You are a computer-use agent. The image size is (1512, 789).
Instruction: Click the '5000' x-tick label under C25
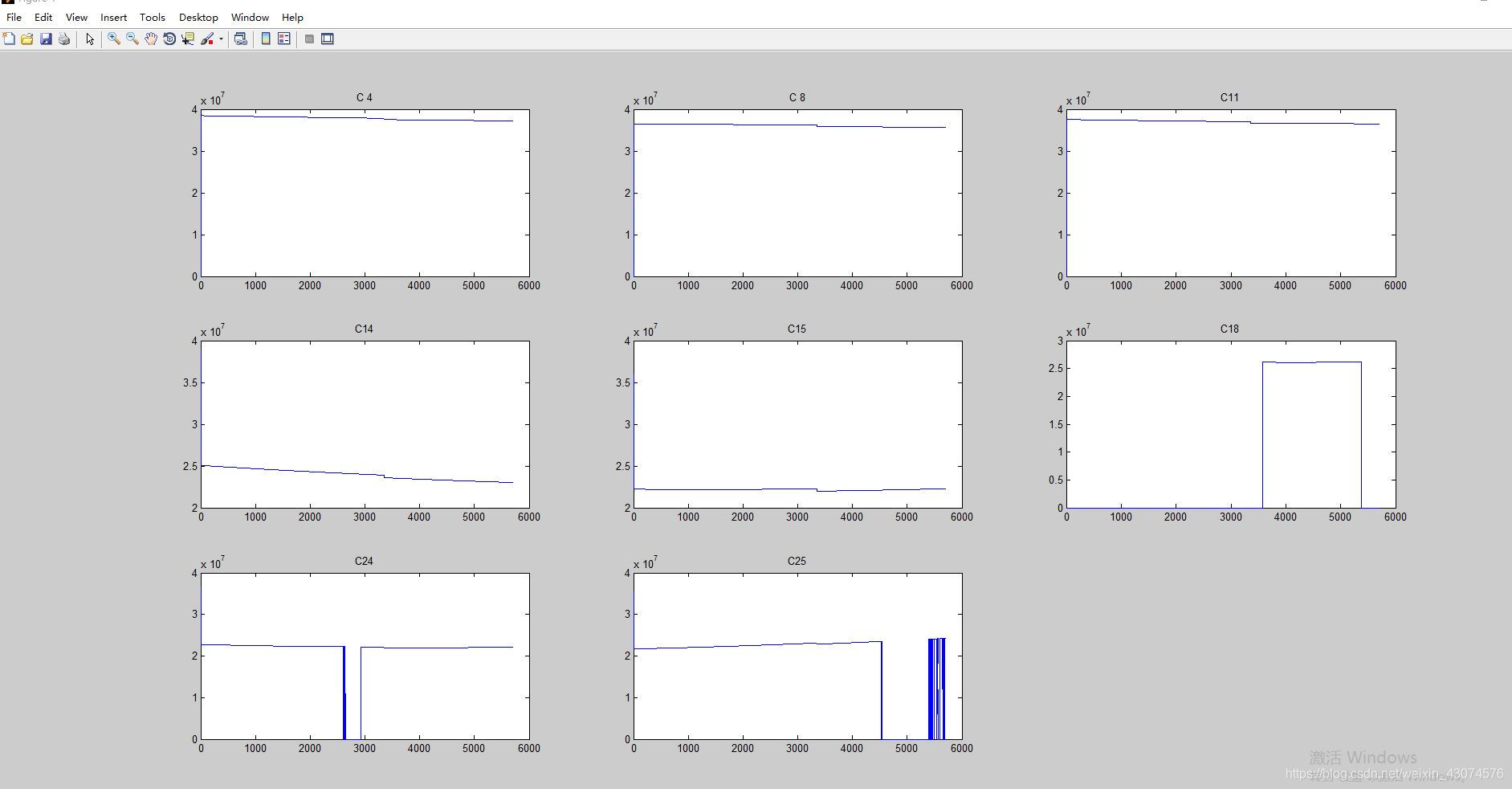click(x=907, y=748)
